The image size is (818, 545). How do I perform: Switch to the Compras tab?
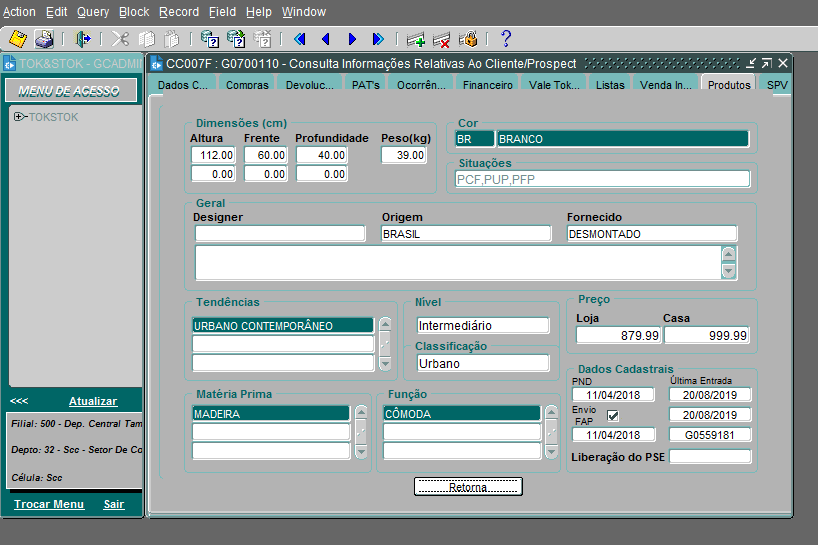click(x=247, y=84)
